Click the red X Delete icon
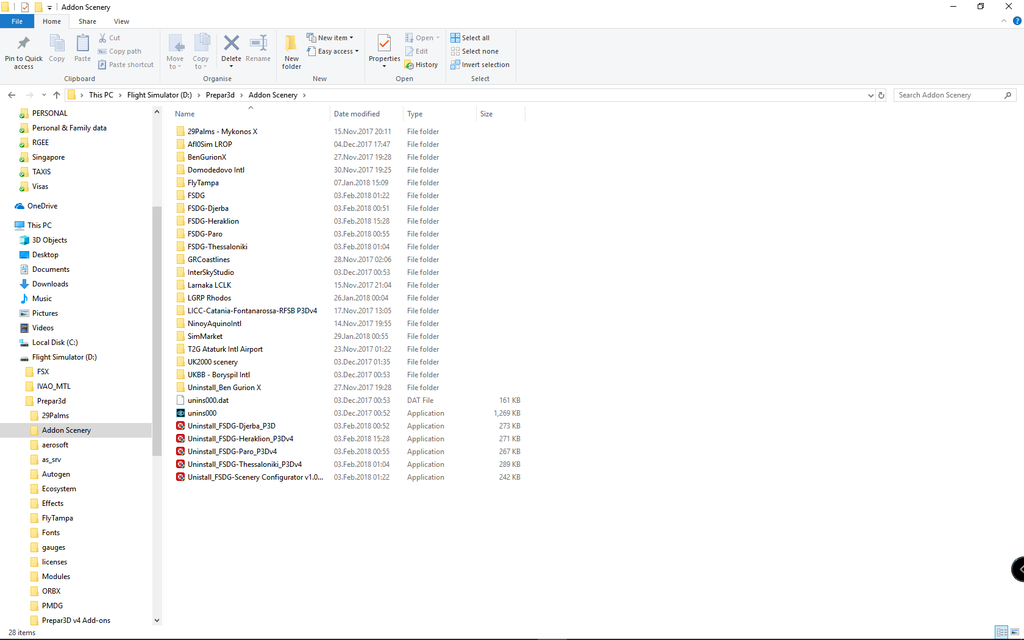 [231, 43]
